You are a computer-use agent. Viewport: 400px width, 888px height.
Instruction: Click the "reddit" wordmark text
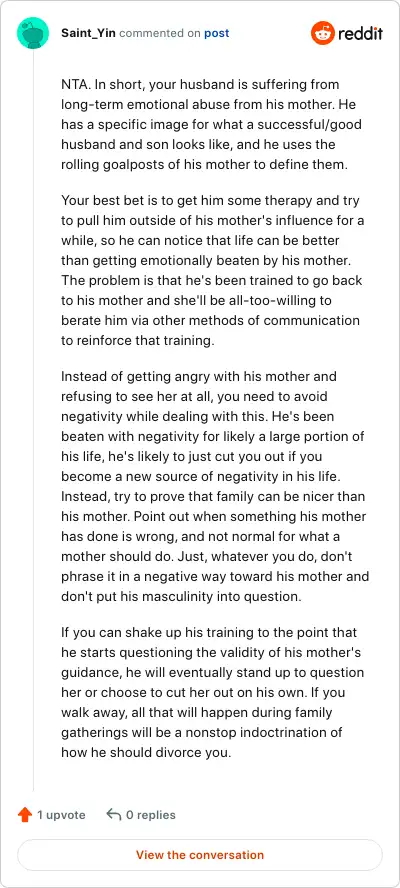(360, 33)
